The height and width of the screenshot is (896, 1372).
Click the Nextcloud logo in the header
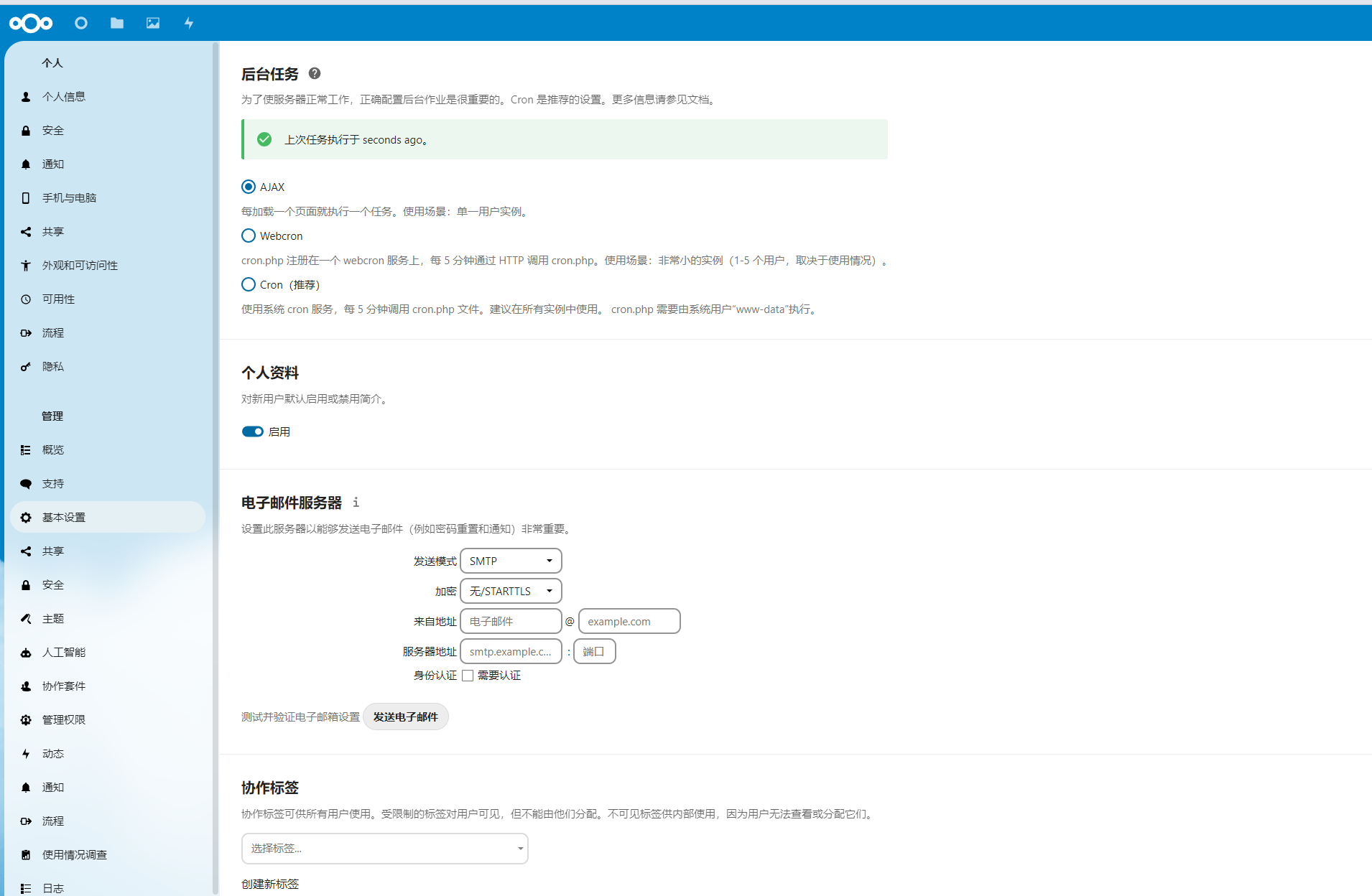point(31,23)
